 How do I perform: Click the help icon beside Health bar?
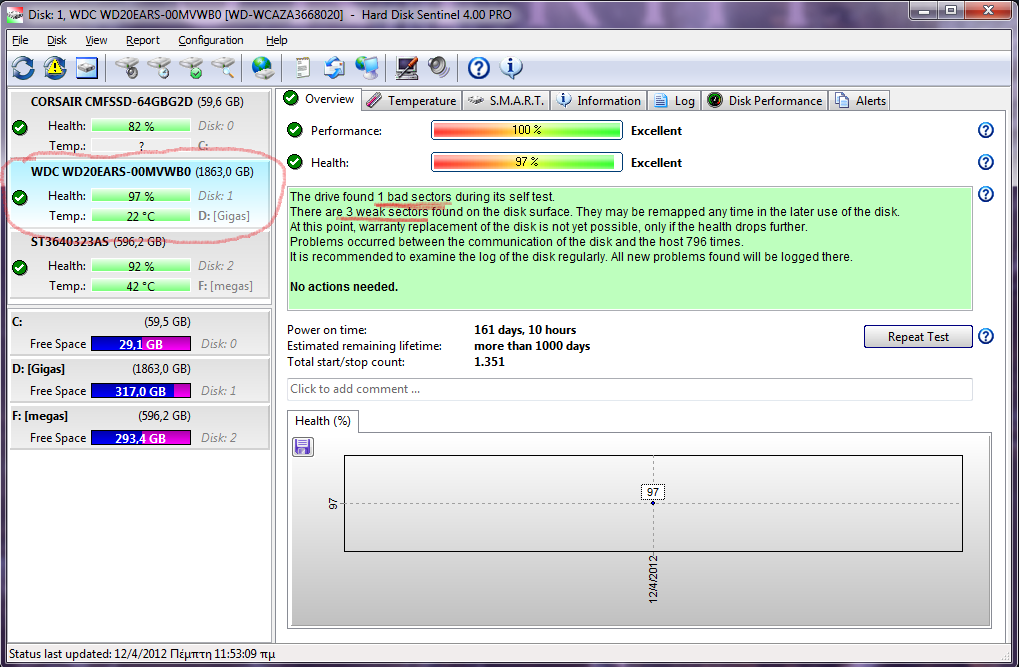coord(986,162)
